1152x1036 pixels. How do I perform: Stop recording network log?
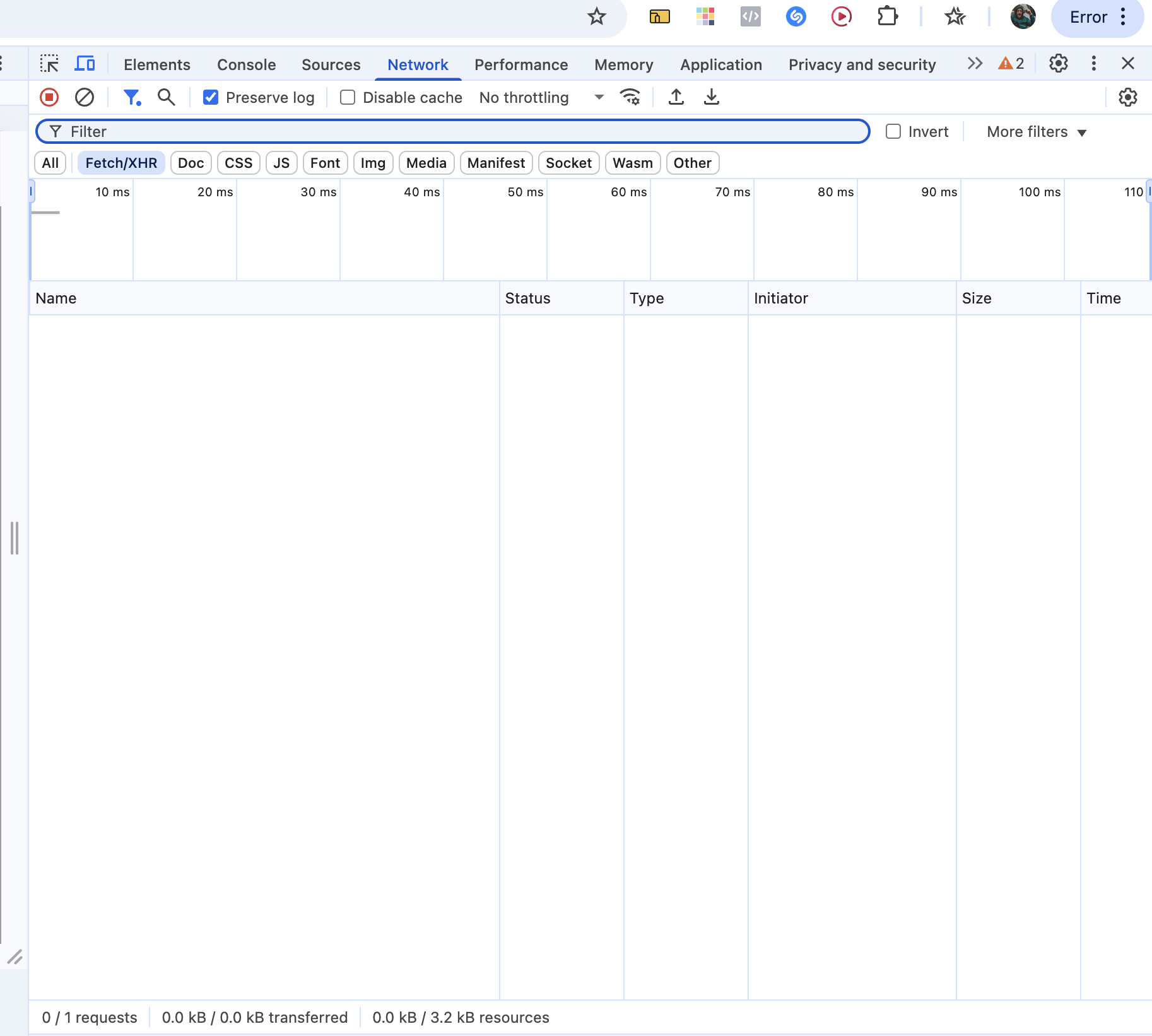(49, 97)
